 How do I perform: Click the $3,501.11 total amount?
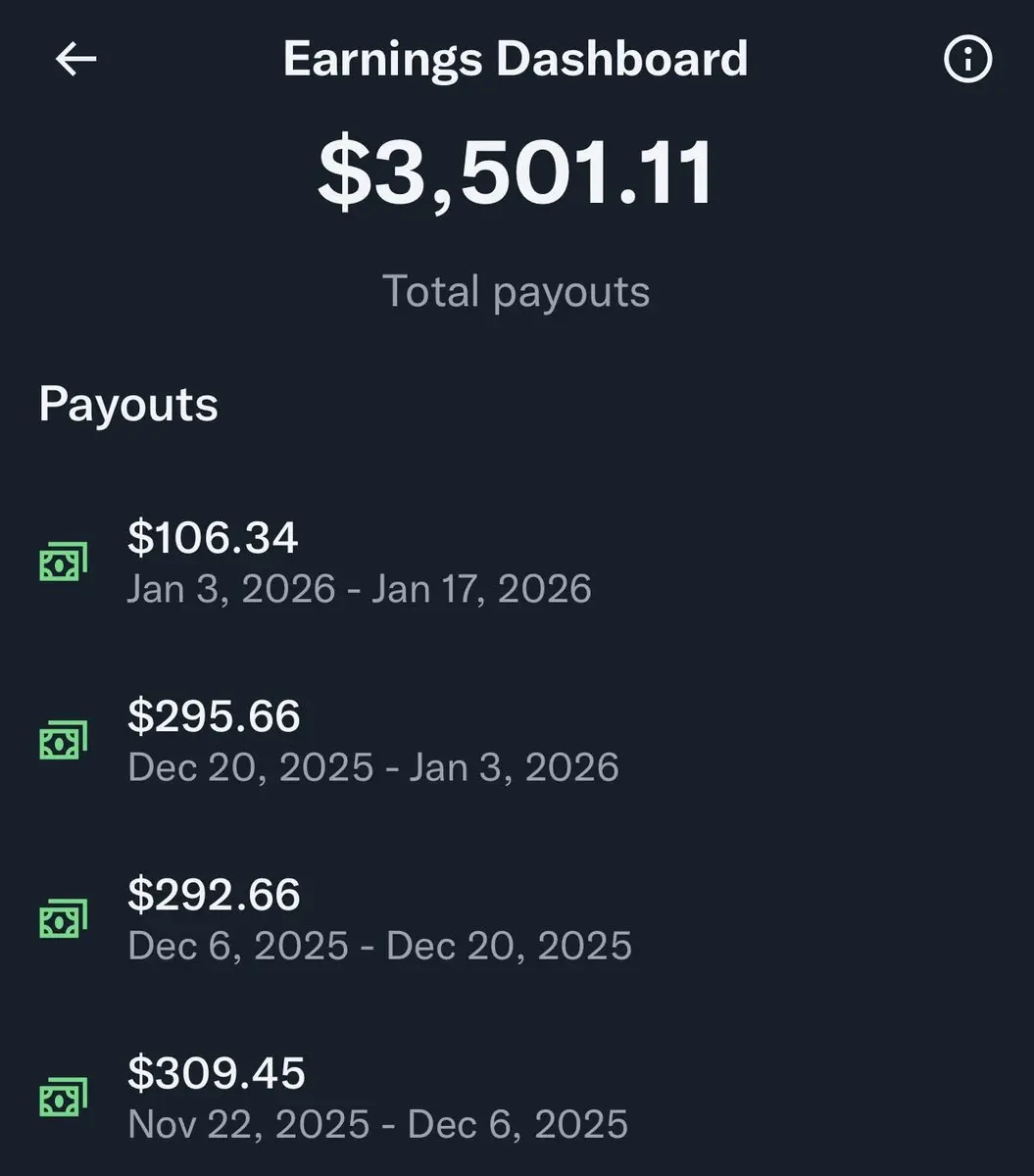[517, 174]
